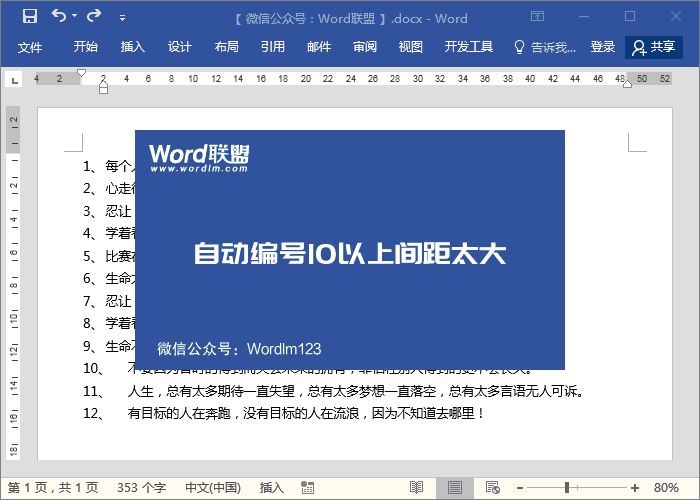Click the Undo arrow icon
This screenshot has width=700, height=500.
point(59,16)
